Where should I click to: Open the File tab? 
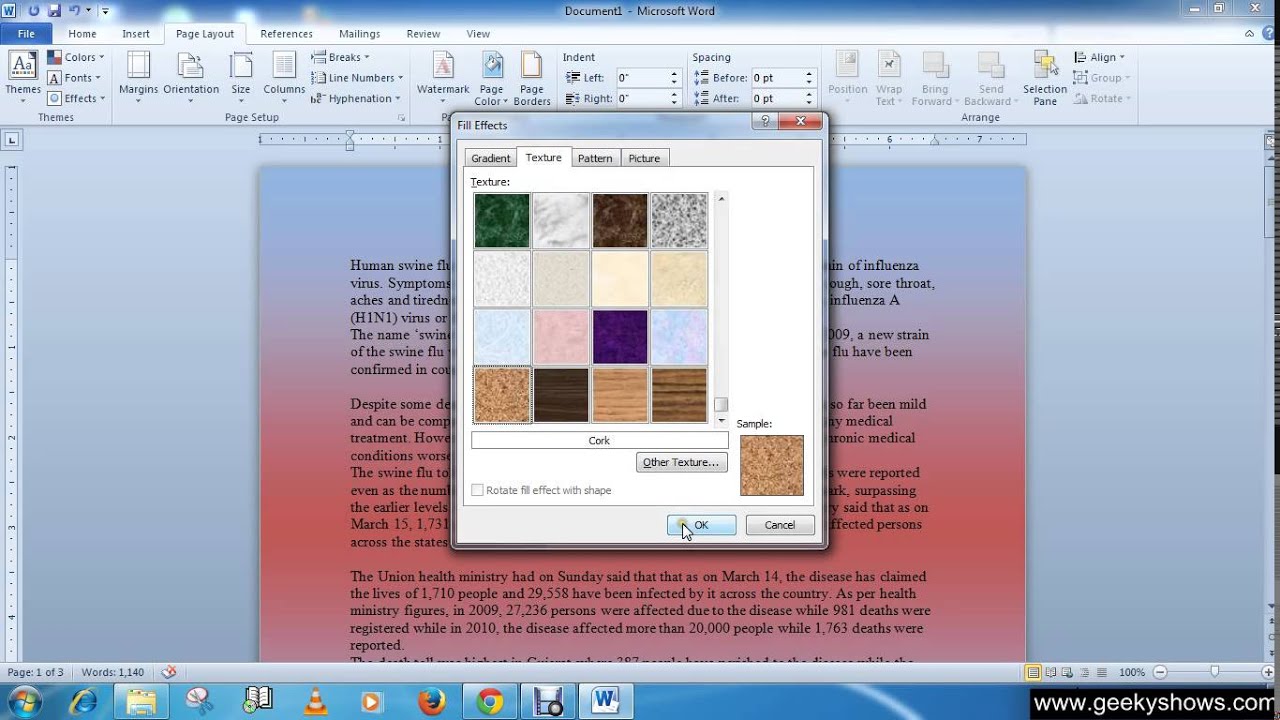coord(26,33)
